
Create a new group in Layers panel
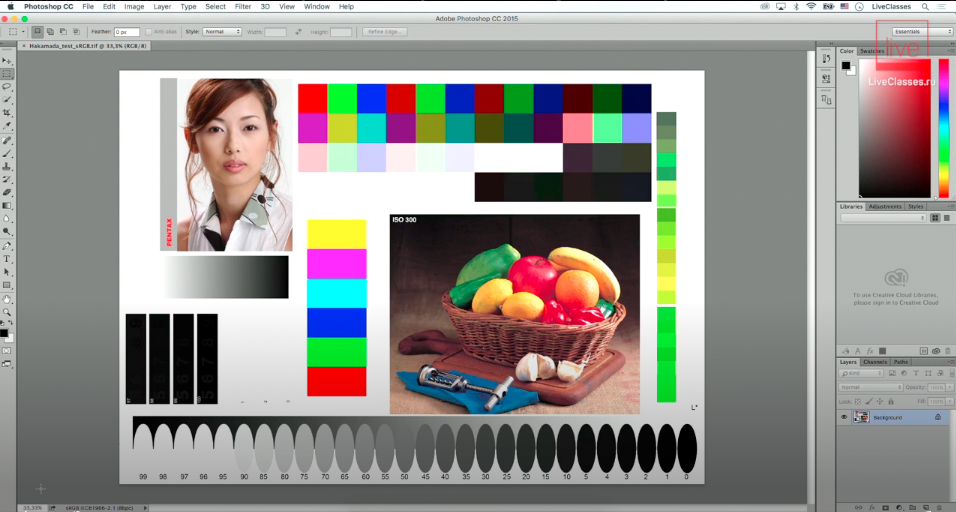pyautogui.click(x=911, y=507)
